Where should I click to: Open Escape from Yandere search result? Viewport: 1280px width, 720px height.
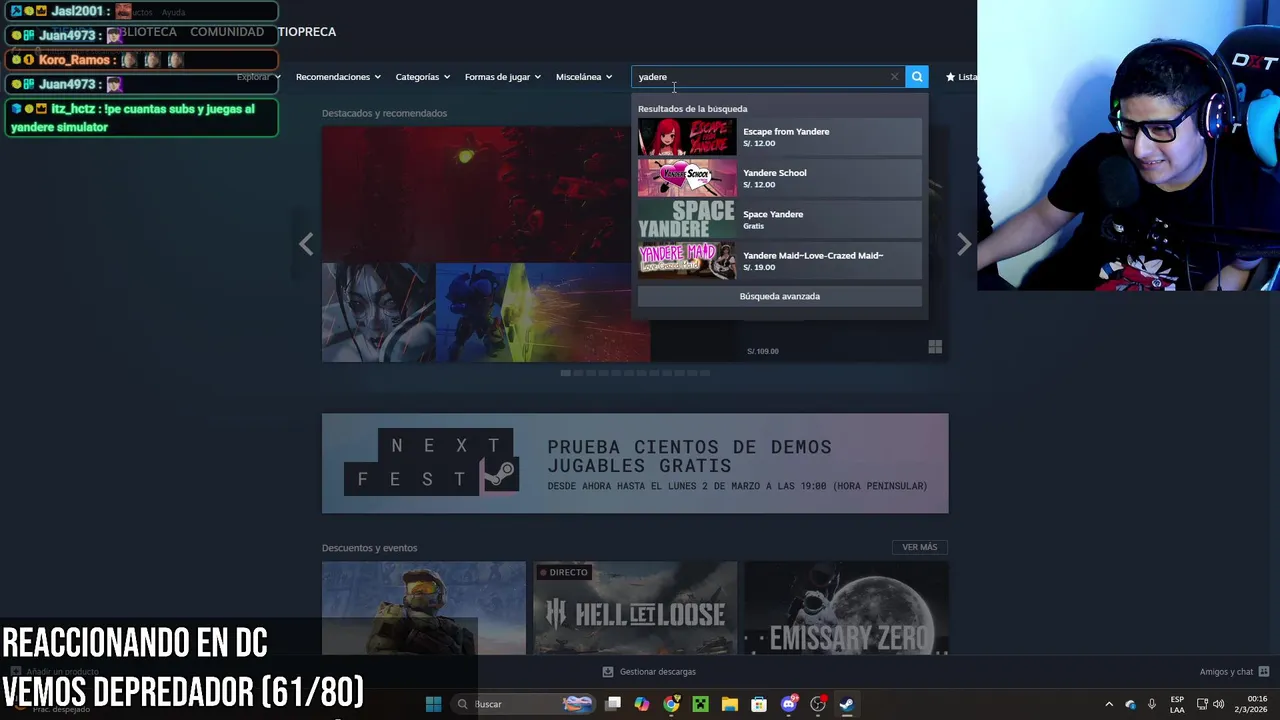[x=779, y=137]
